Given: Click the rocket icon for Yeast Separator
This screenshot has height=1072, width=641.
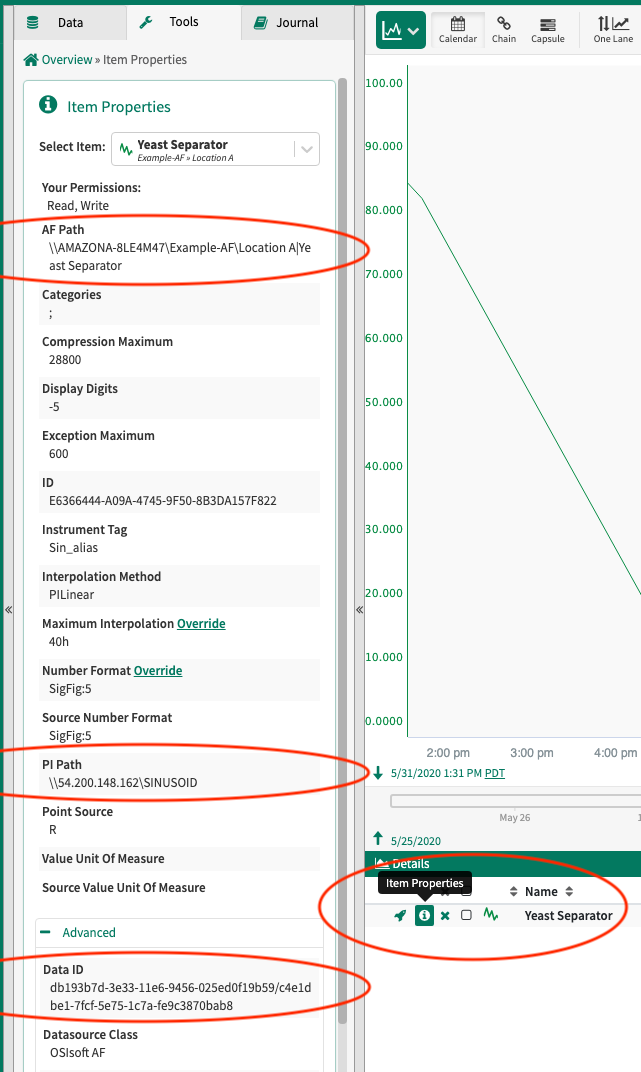Looking at the screenshot, I should [401, 915].
